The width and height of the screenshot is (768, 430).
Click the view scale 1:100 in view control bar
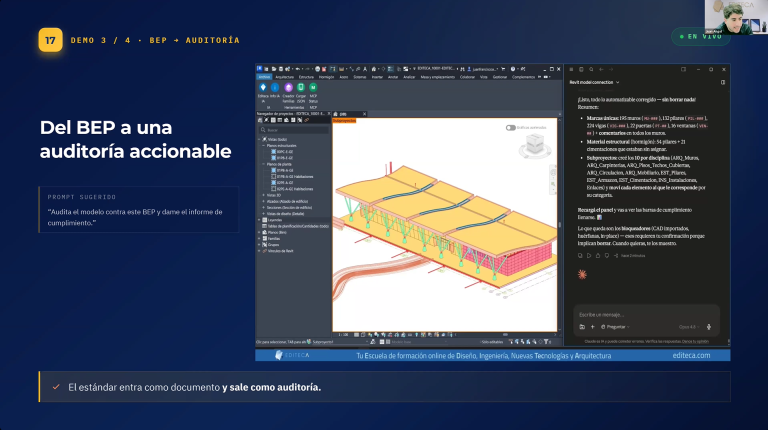click(x=343, y=335)
